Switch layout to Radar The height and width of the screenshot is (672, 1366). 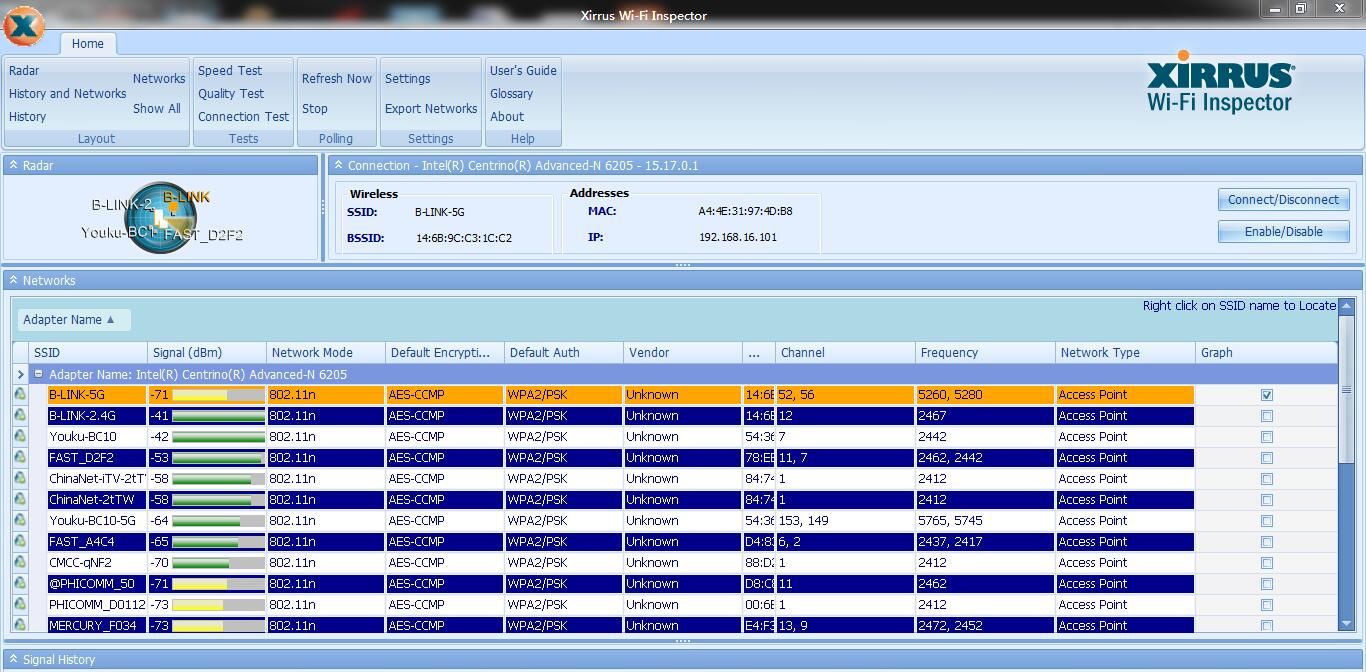pyautogui.click(x=24, y=71)
